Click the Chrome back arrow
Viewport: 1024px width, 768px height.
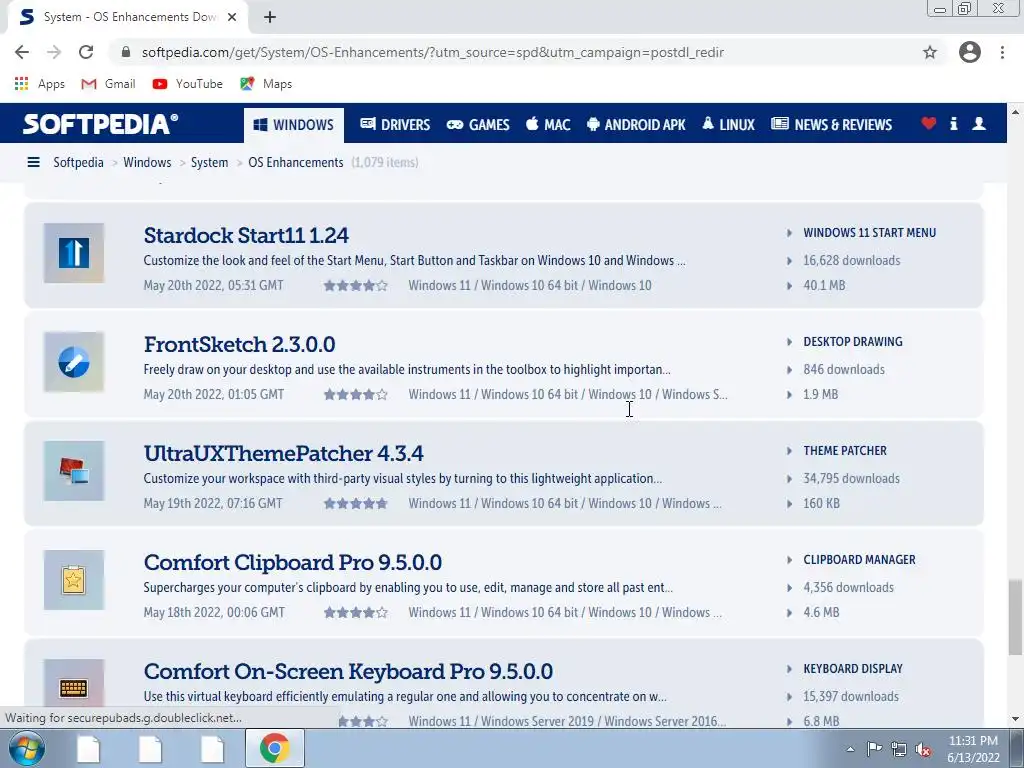(x=22, y=52)
